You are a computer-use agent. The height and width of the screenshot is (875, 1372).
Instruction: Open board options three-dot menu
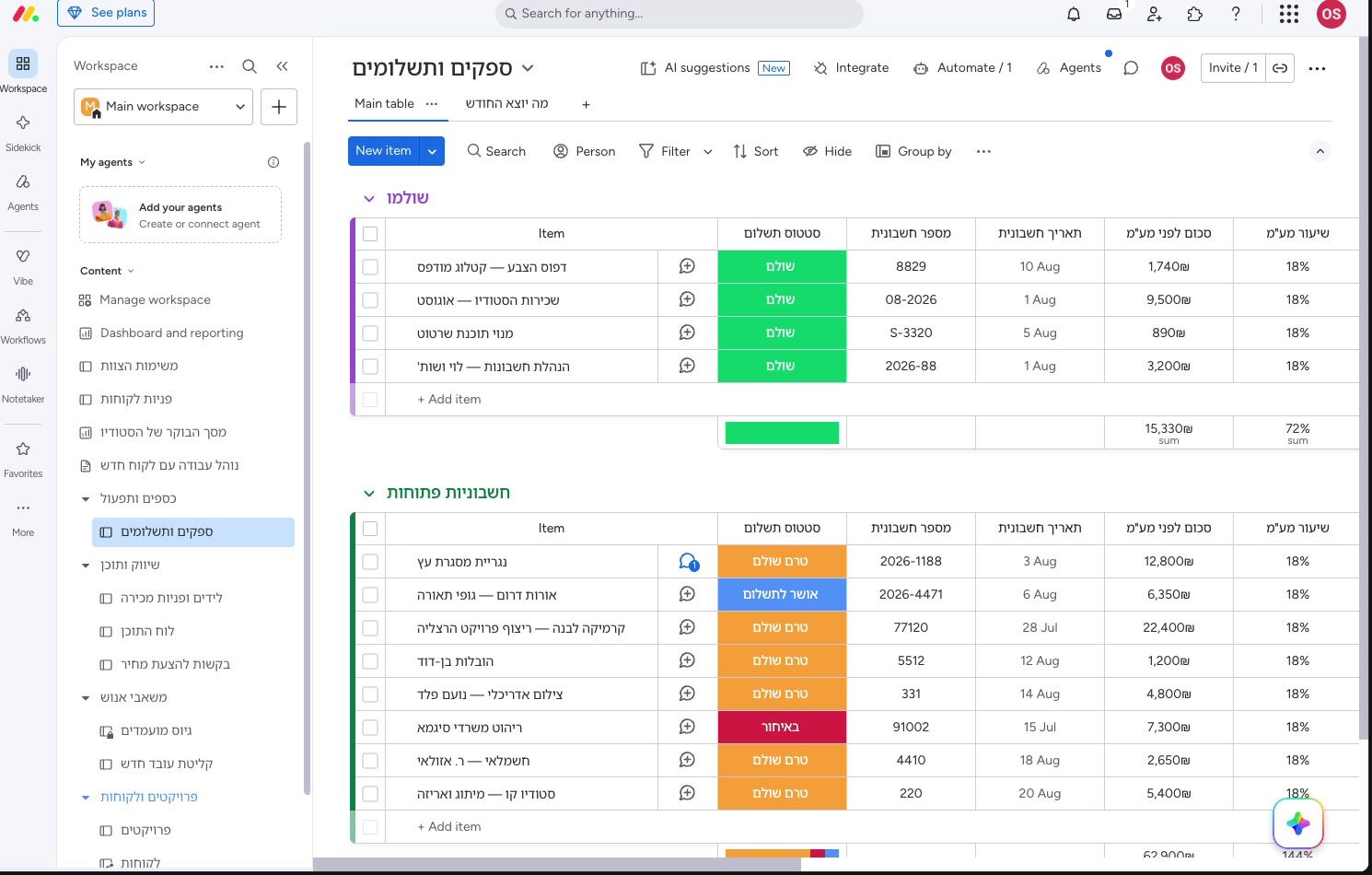(1318, 68)
